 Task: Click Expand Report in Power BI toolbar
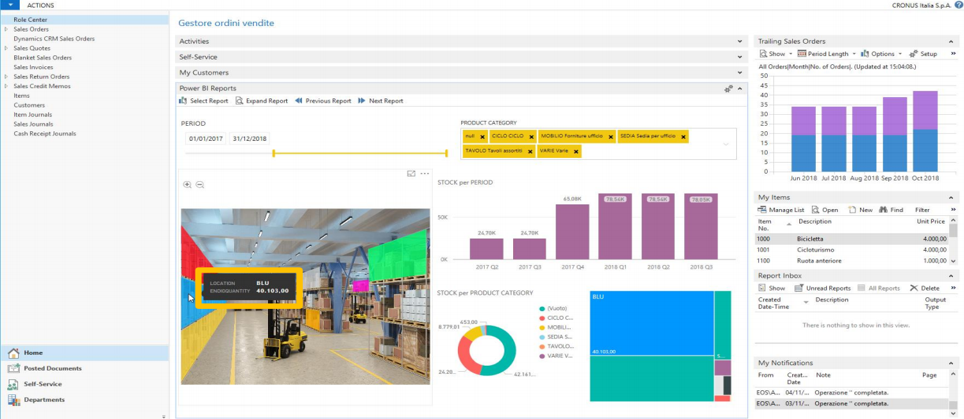261,101
